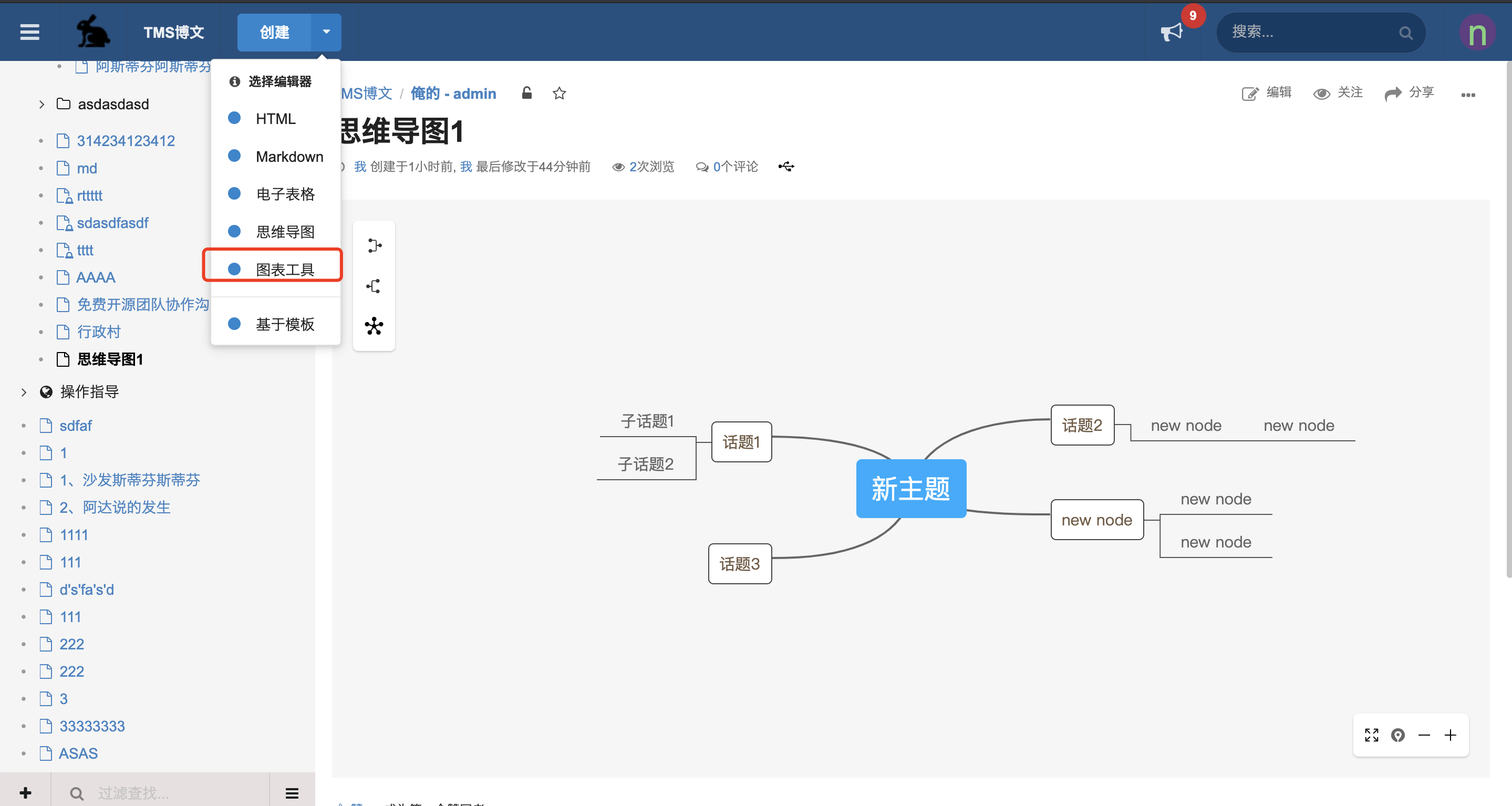Click the unlock padlock icon
The image size is (1512, 806).
pos(526,93)
